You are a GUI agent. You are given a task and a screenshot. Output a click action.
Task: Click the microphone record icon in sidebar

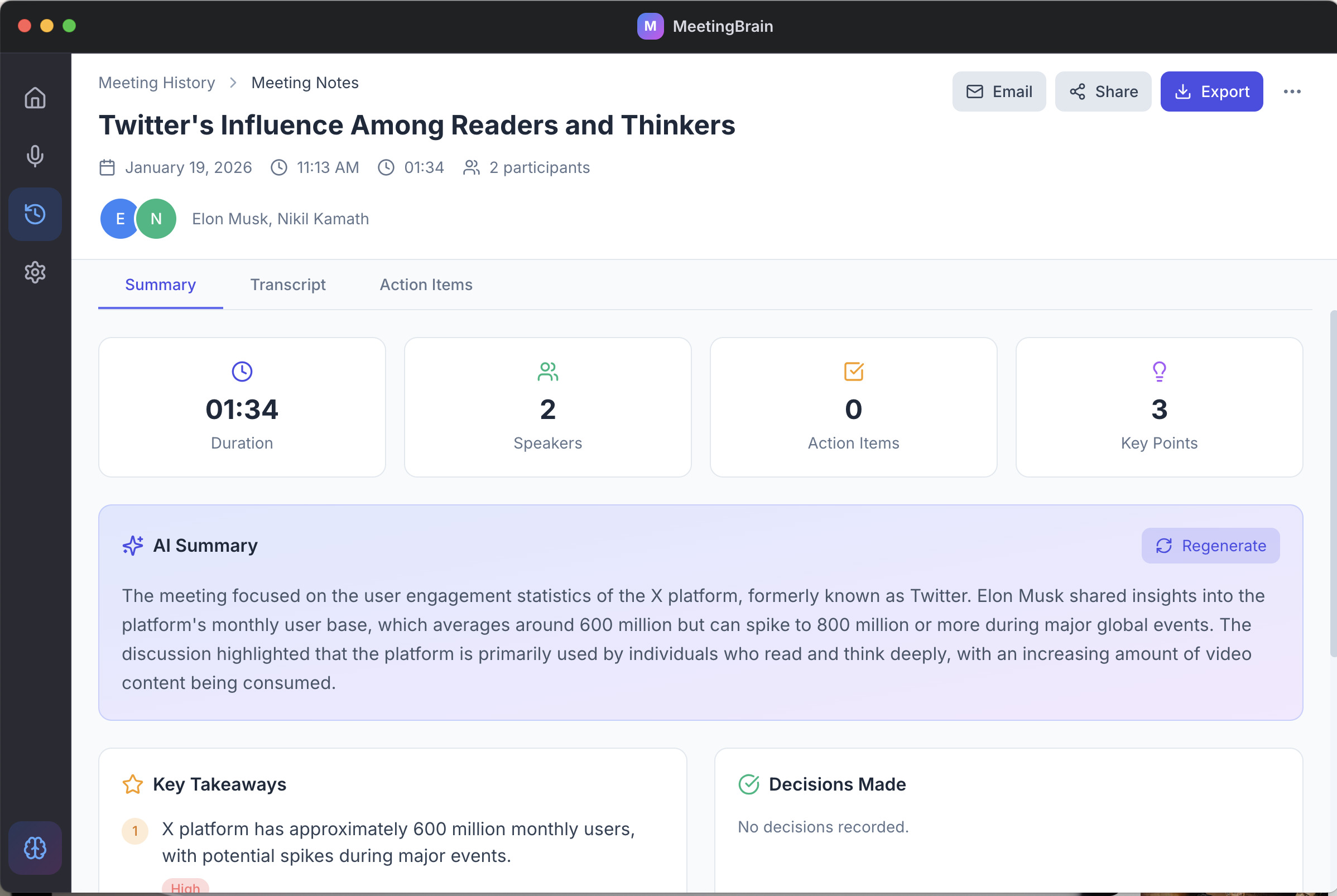(x=35, y=156)
